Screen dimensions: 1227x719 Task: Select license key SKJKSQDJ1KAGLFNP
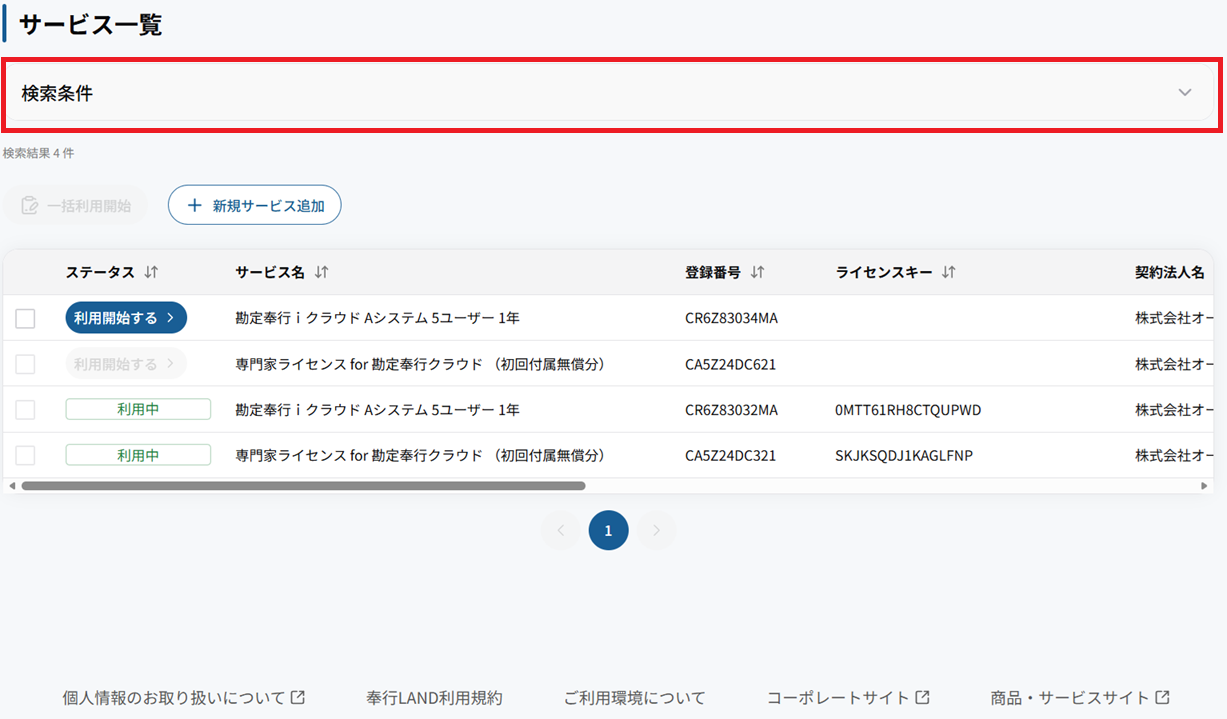click(x=904, y=456)
